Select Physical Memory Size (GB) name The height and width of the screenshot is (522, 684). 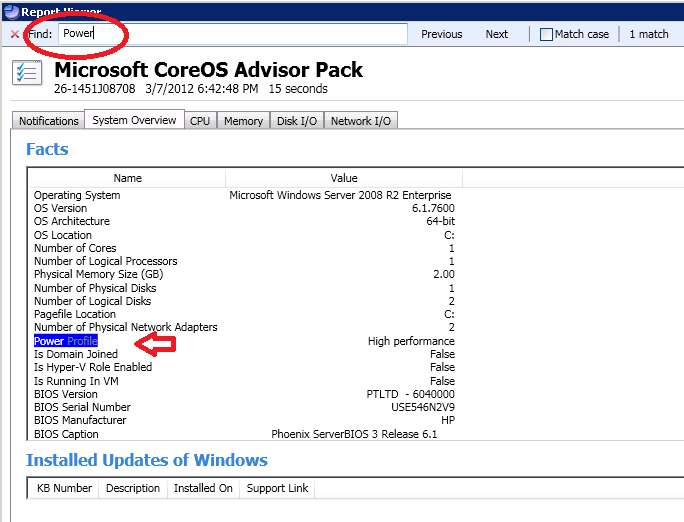(99, 274)
